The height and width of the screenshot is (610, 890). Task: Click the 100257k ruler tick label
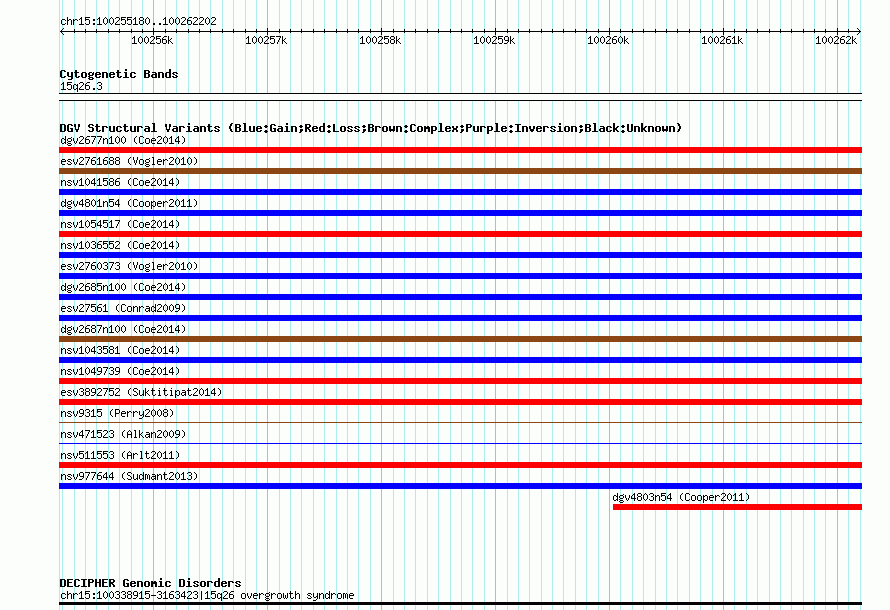(266, 40)
